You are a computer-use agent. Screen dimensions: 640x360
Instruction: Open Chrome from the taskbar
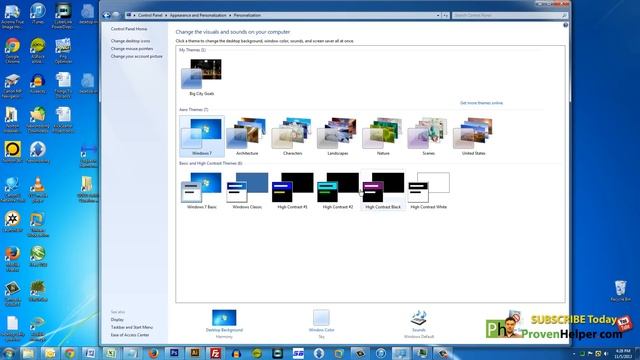pos(70,353)
